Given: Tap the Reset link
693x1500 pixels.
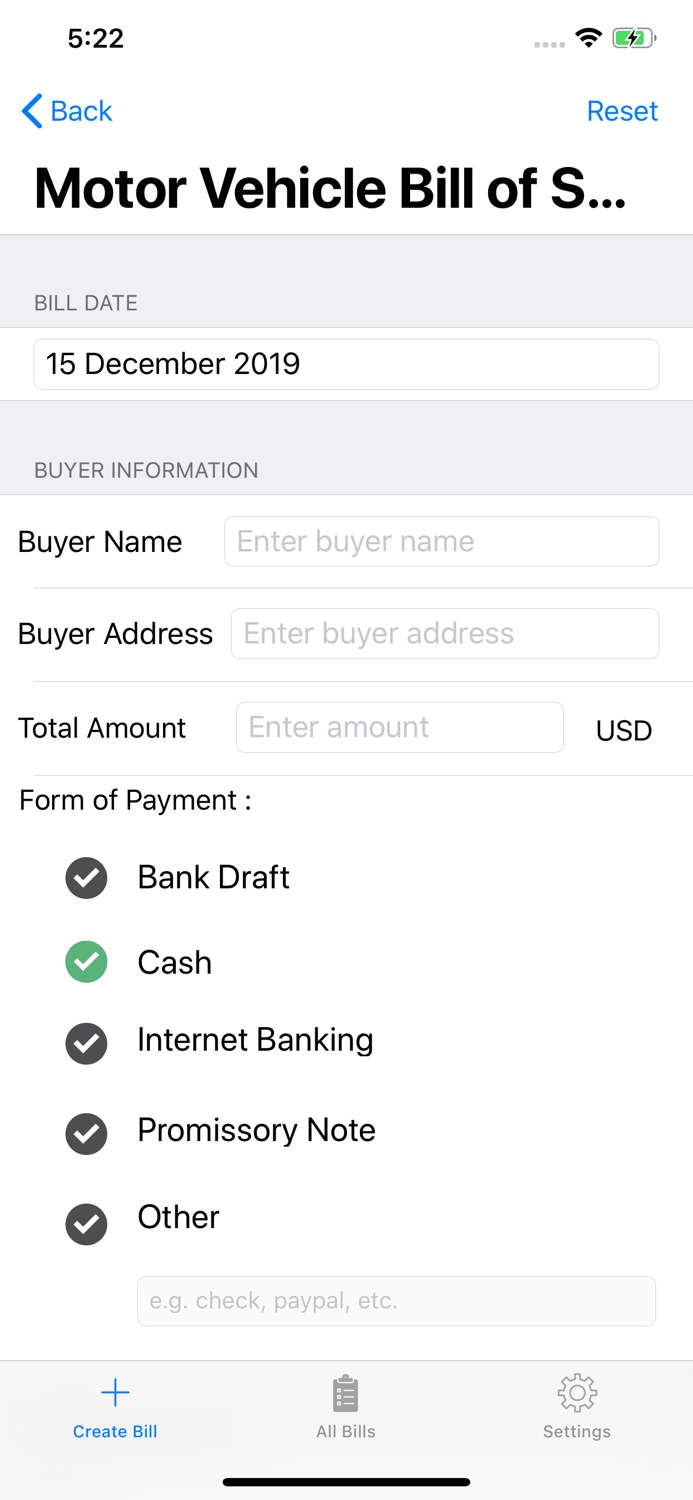Looking at the screenshot, I should [622, 111].
